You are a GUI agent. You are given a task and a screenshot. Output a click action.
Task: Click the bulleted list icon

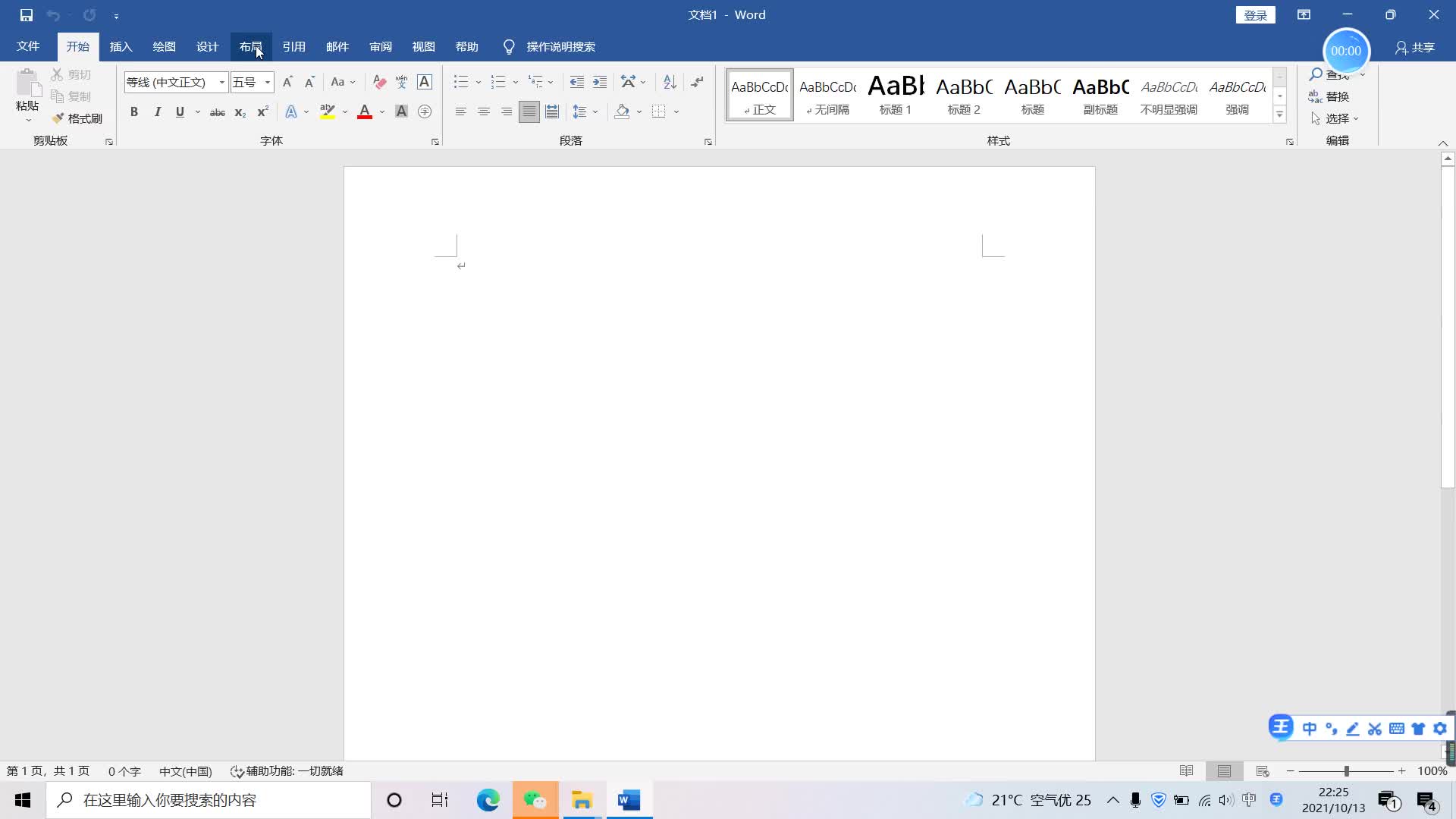tap(461, 82)
